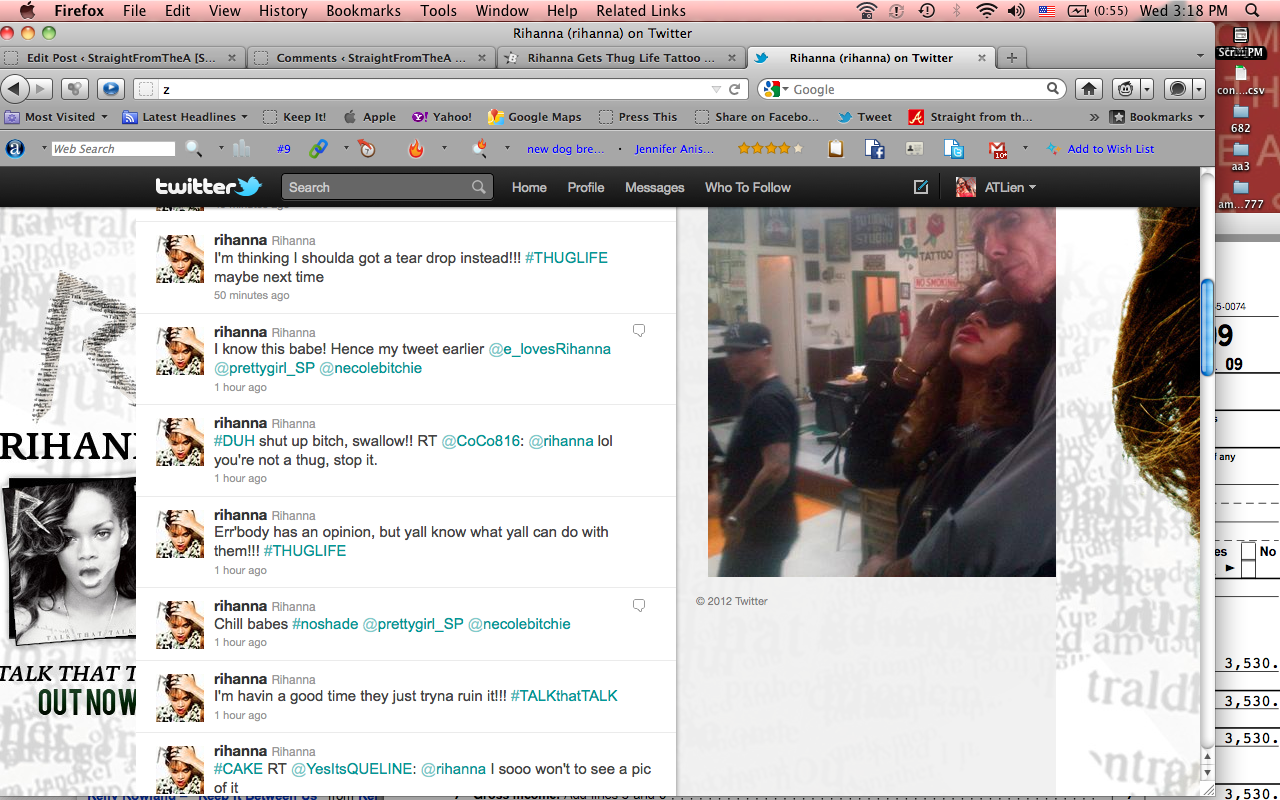The width and height of the screenshot is (1280, 800).
Task: Enlarge the tattoo shop photo
Action: 881,390
